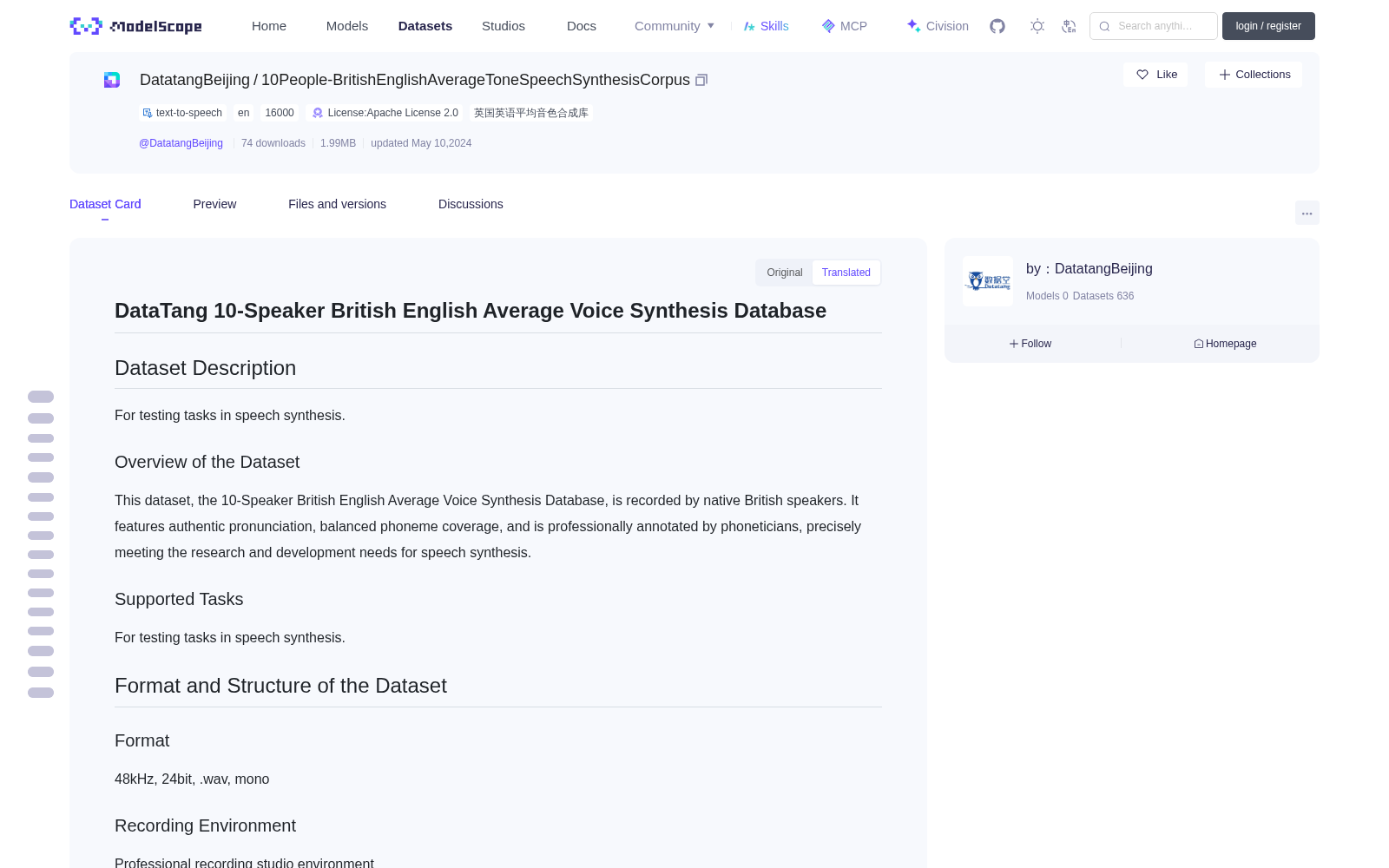Image resolution: width=1389 pixels, height=868 pixels.
Task: Click the Civision sparkle icon
Action: click(914, 26)
